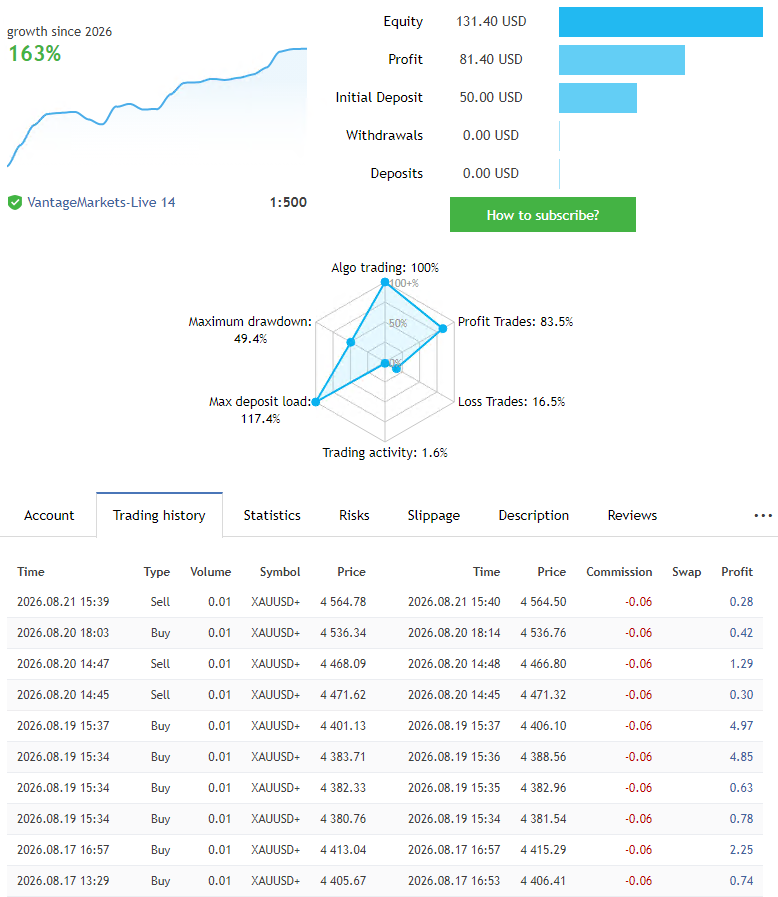The image size is (778, 897).
Task: Open the Reviews tab
Action: [632, 515]
